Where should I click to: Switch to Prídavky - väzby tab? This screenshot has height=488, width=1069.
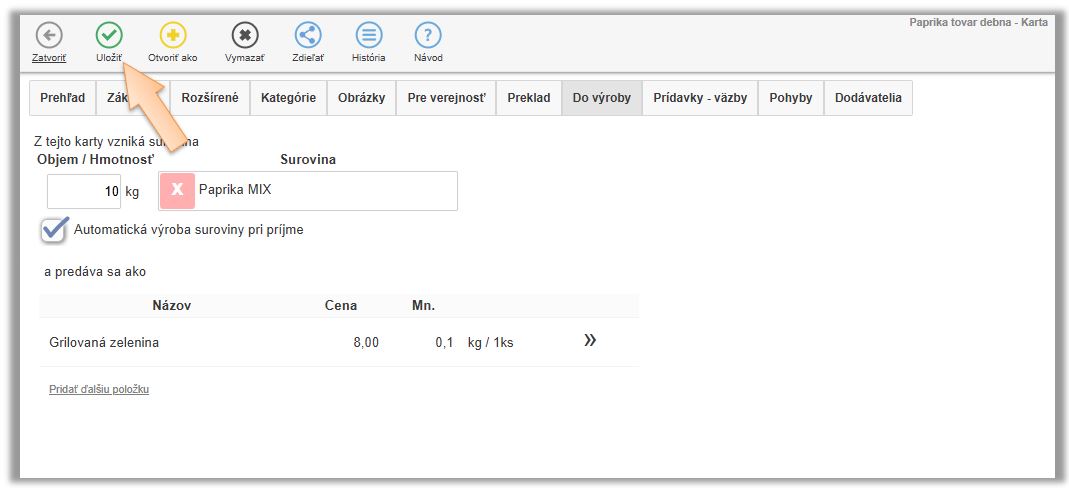point(699,98)
